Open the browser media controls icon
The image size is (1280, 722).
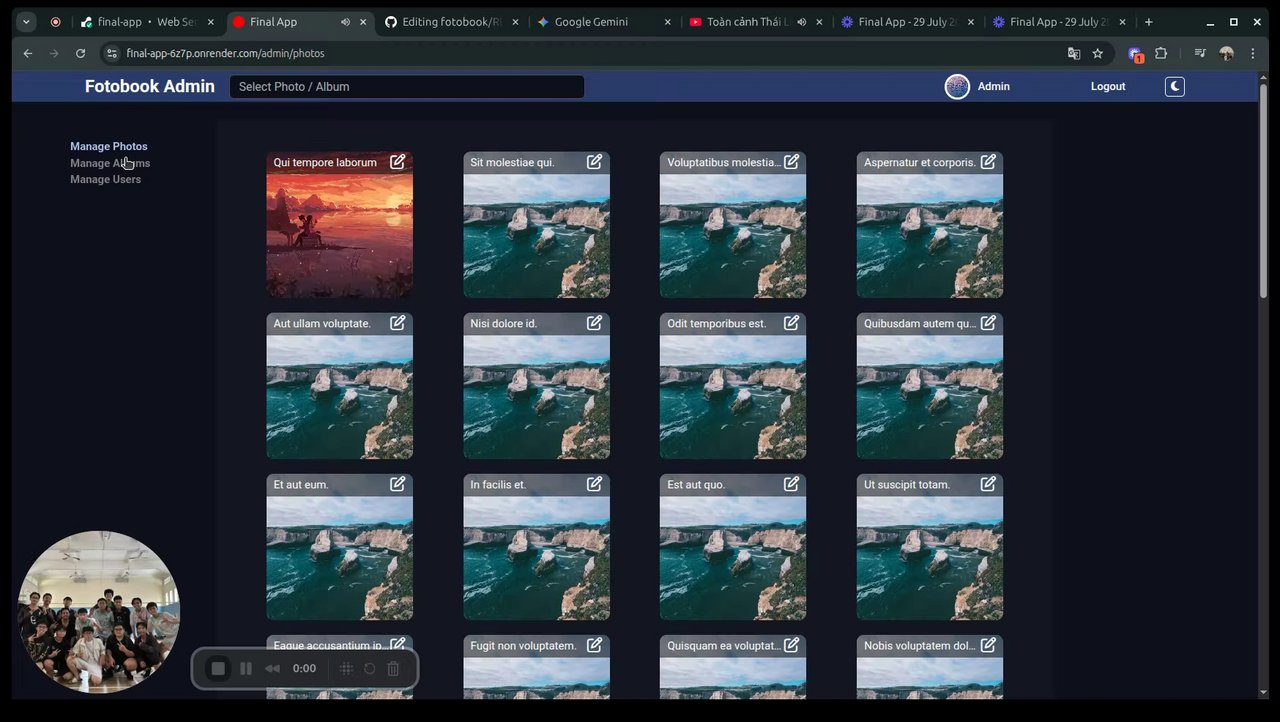click(1200, 53)
